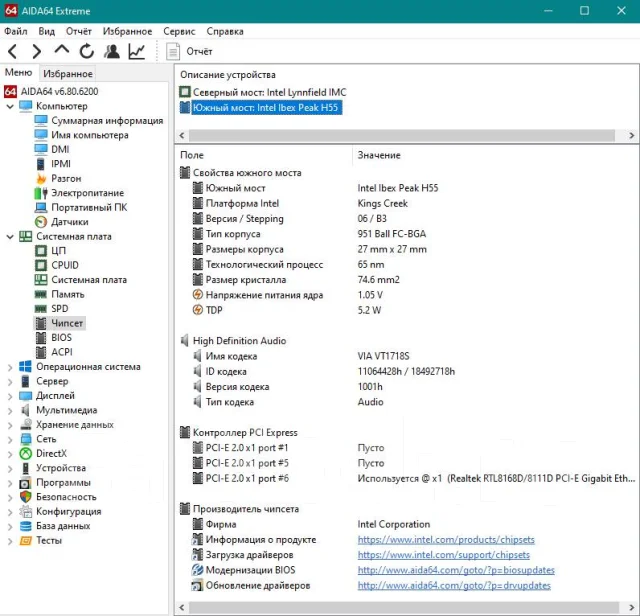Open Разгон overclock item
This screenshot has height=616, width=640.
pos(66,178)
